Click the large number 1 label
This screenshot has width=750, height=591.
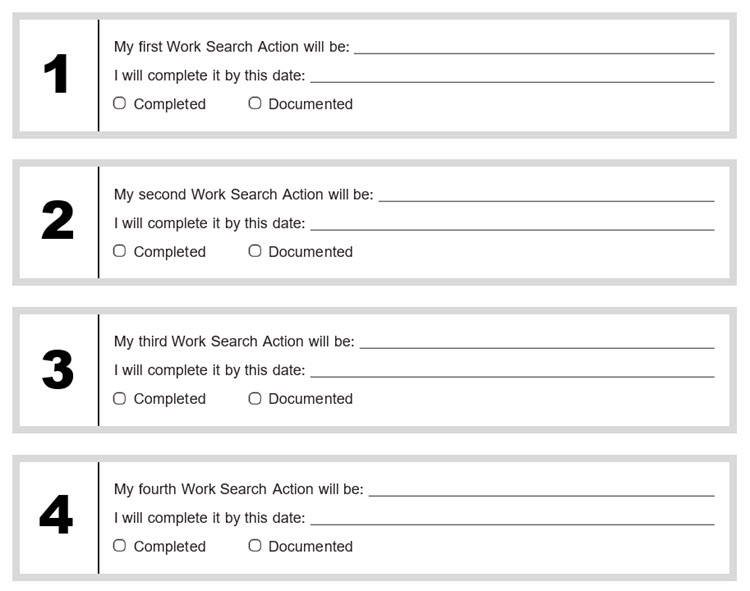point(57,75)
